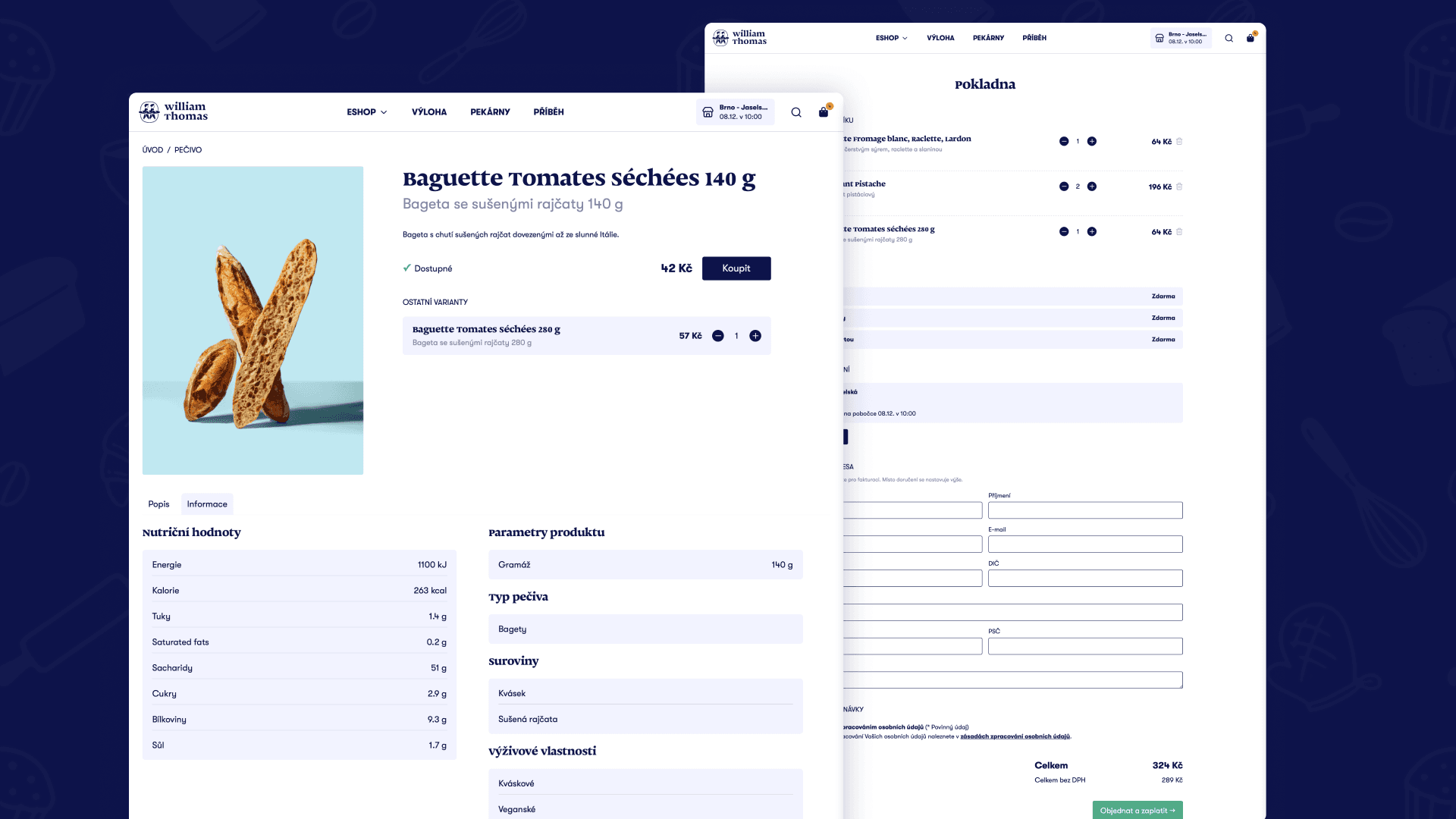Click the baguette product image
The width and height of the screenshot is (1456, 819).
pyautogui.click(x=253, y=321)
